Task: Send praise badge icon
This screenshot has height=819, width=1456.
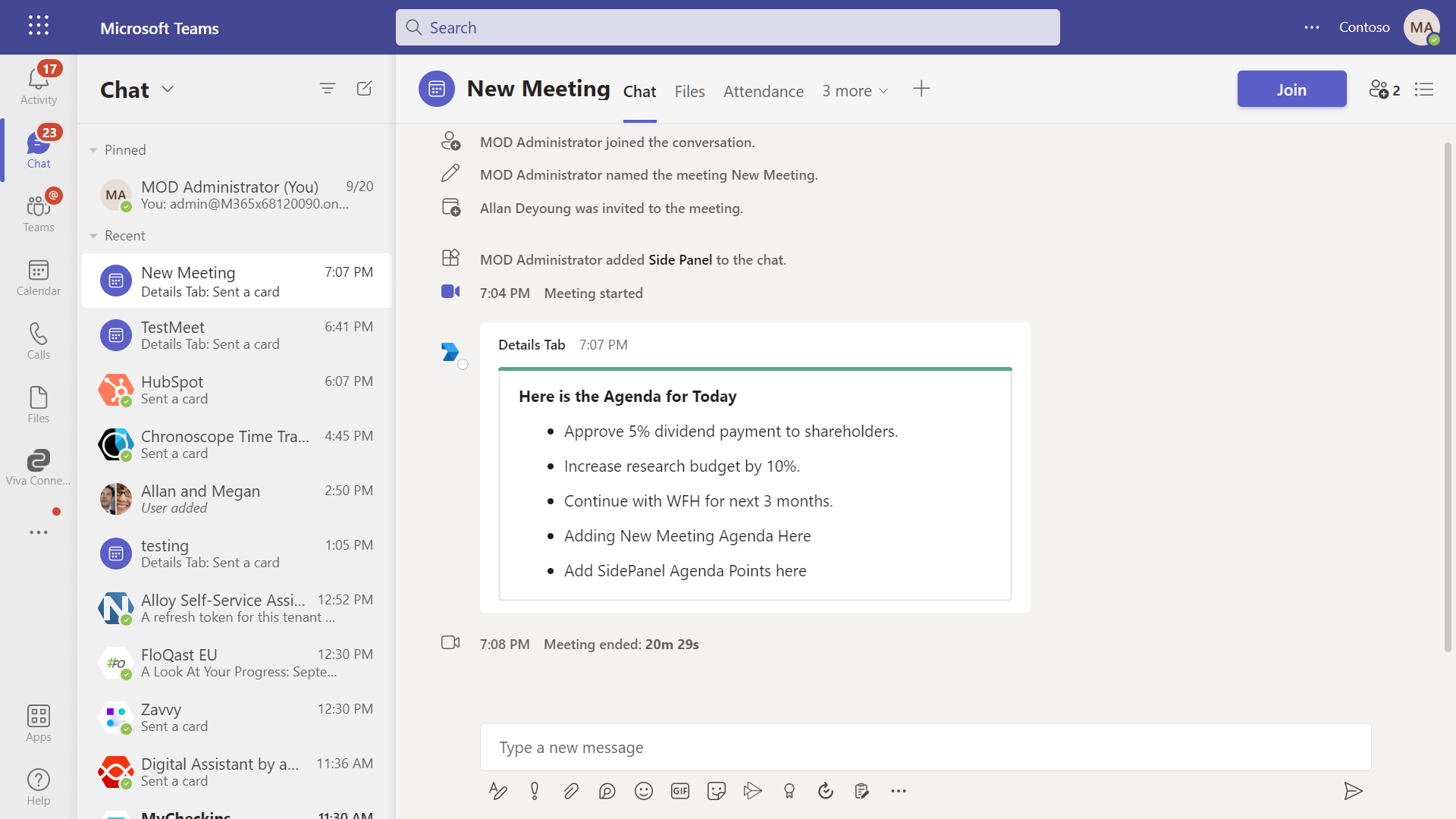Action: click(x=789, y=791)
